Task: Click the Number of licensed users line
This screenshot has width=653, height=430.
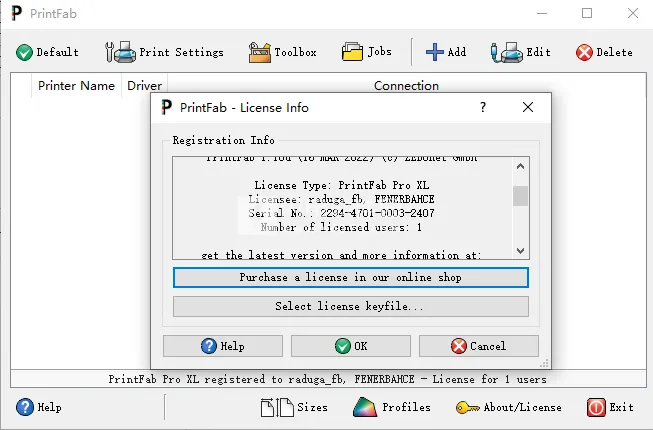Action: point(341,227)
